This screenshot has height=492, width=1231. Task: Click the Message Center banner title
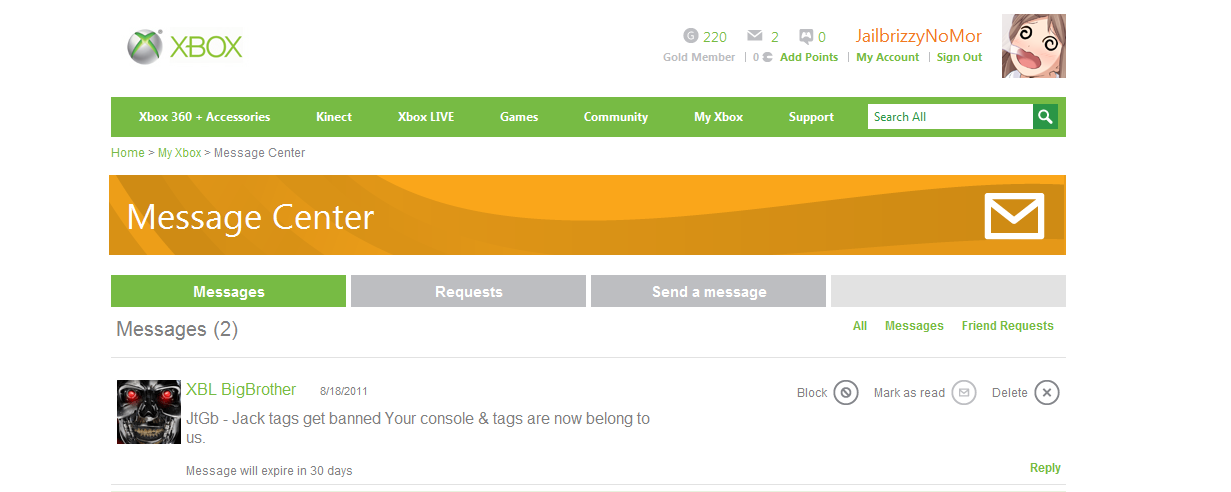point(251,217)
